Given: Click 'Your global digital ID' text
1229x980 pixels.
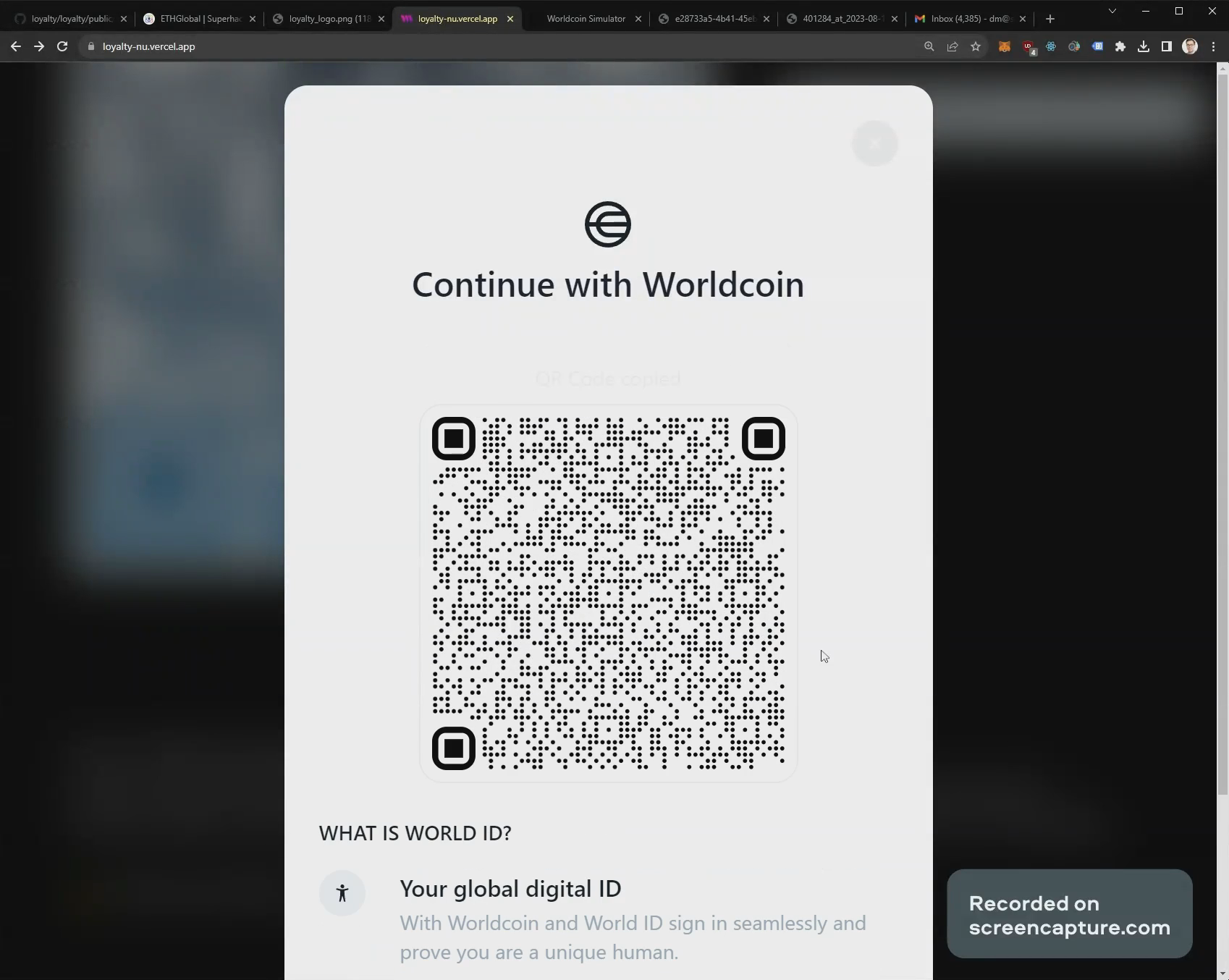Looking at the screenshot, I should click(x=510, y=889).
